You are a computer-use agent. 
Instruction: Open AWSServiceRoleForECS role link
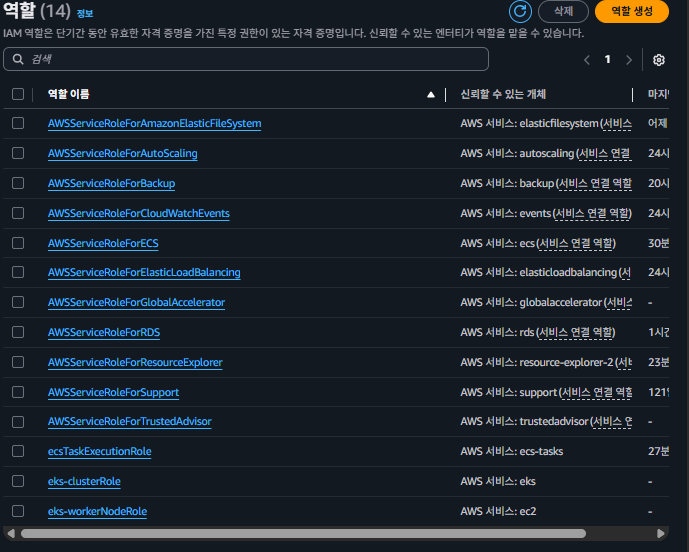point(103,243)
